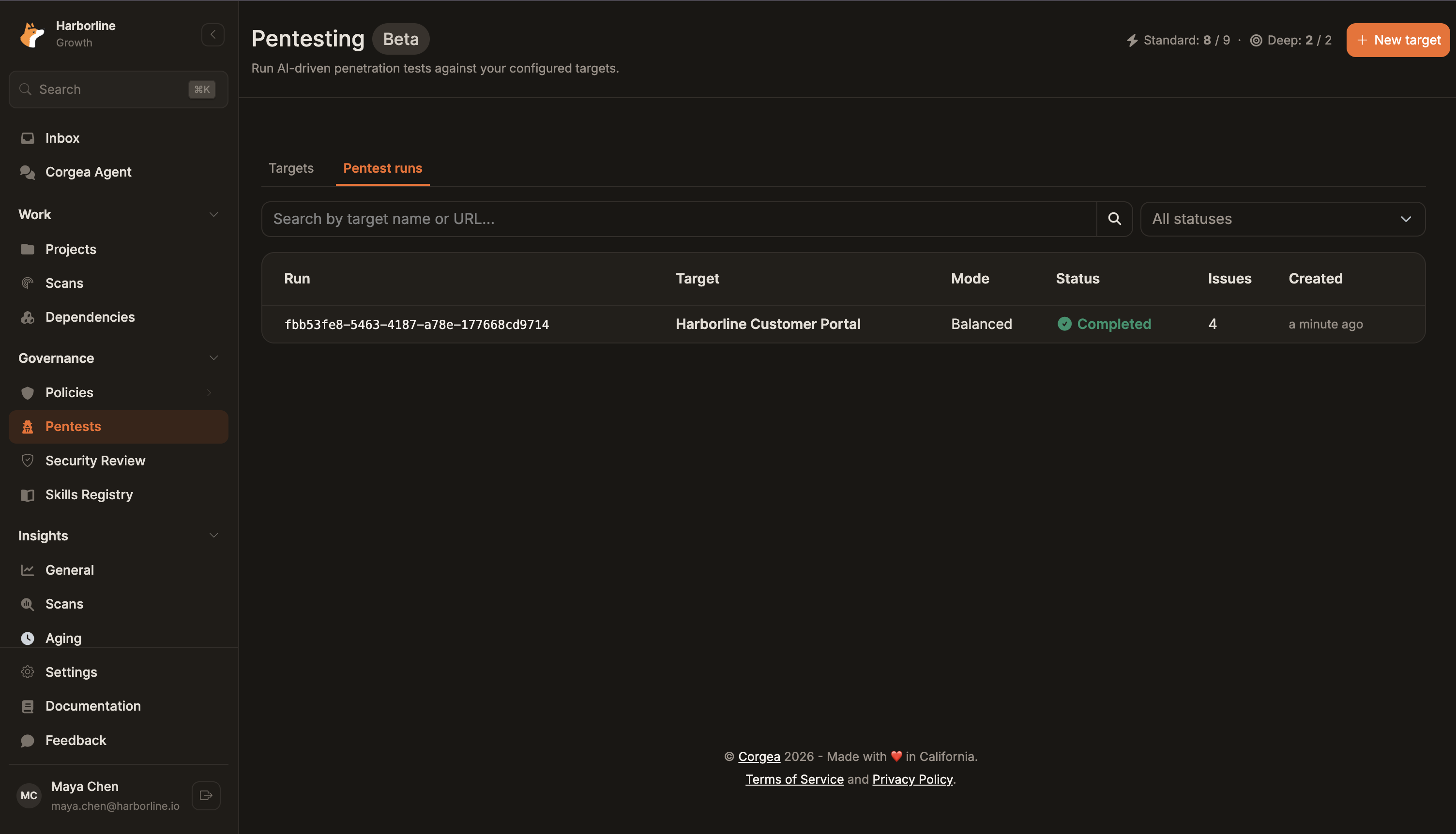Image resolution: width=1456 pixels, height=834 pixels.
Task: Click the Run column header
Action: tap(297, 279)
